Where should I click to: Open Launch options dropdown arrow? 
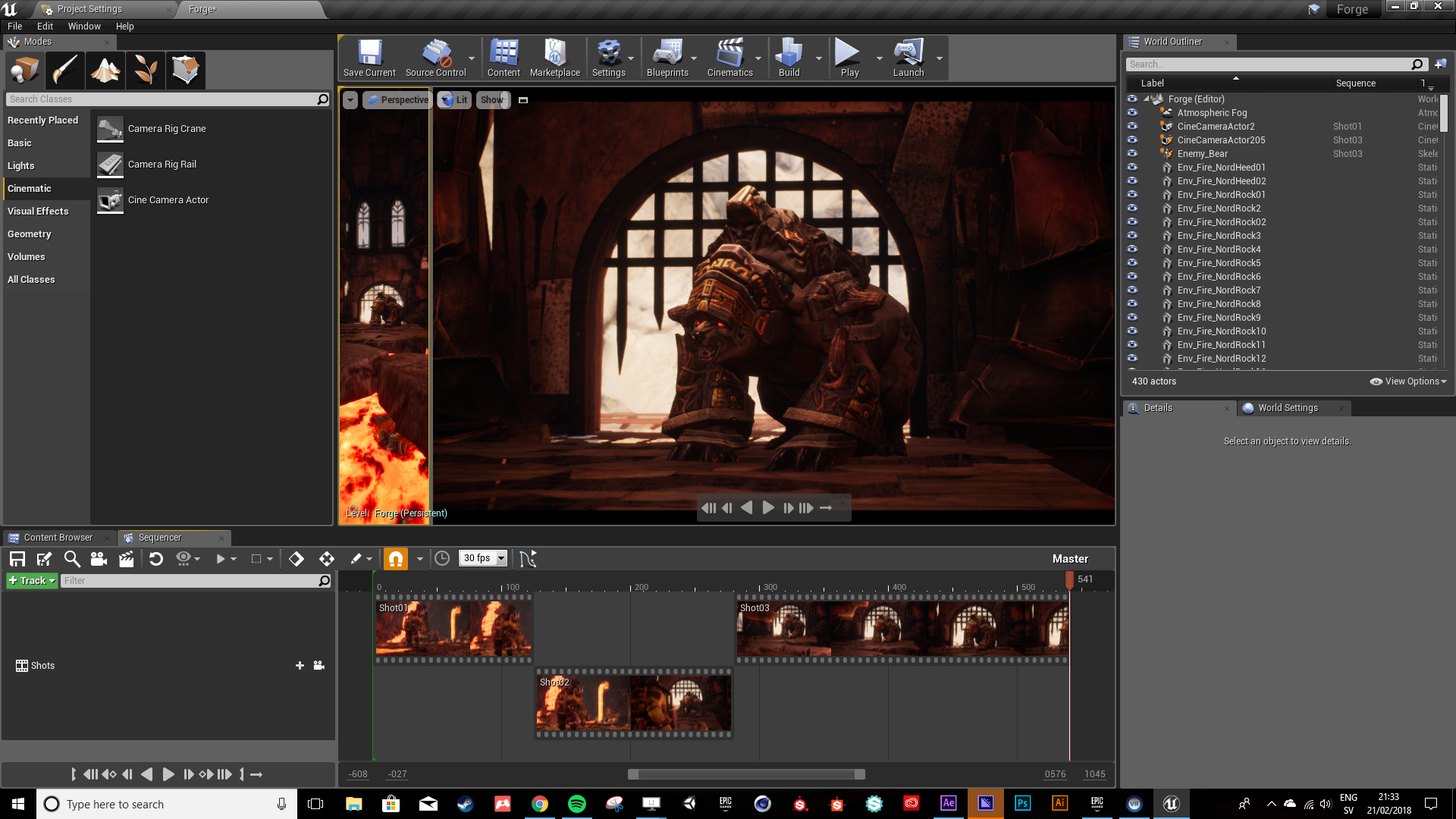[x=940, y=58]
